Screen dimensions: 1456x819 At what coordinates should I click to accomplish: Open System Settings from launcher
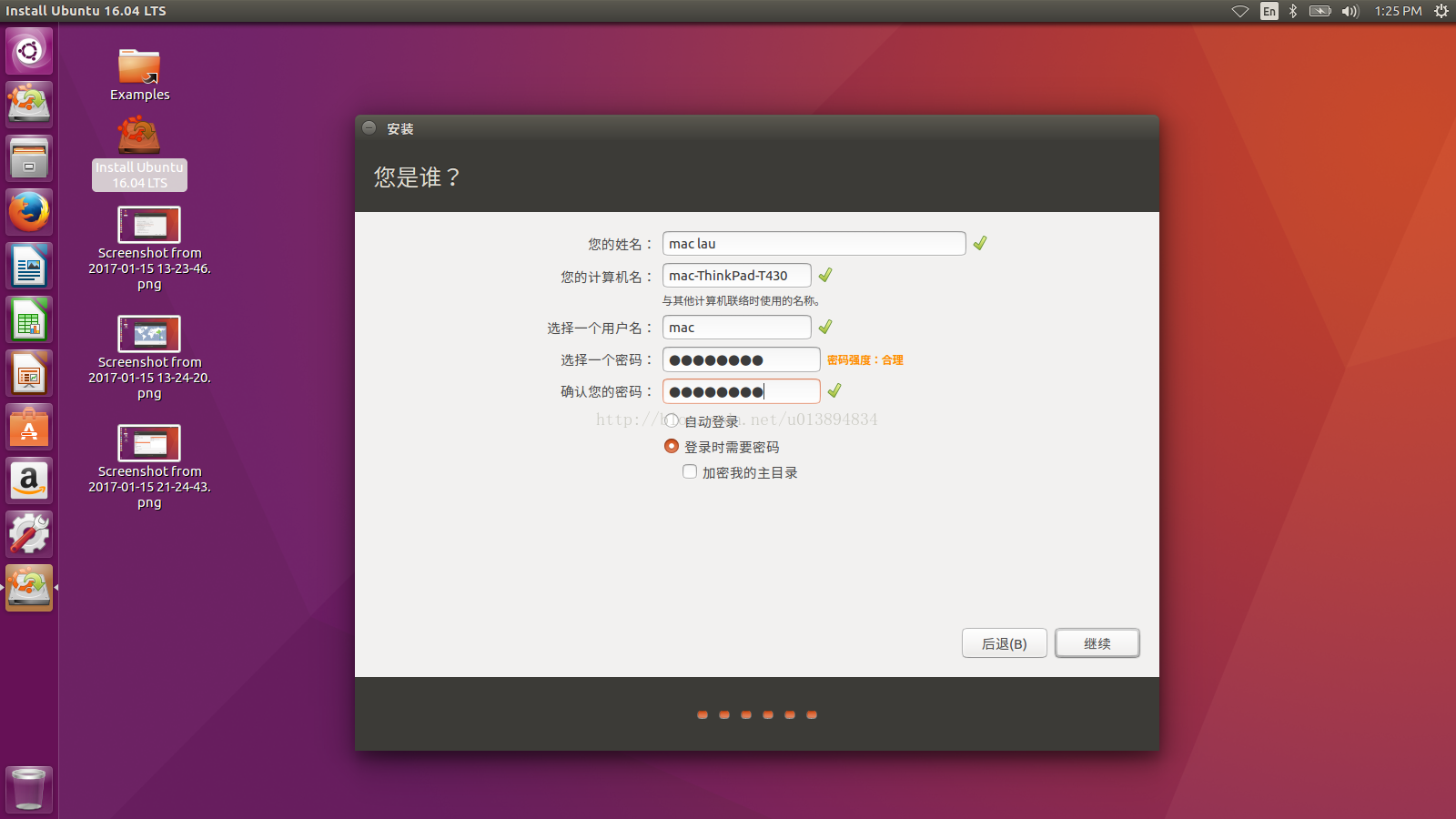pos(29,534)
